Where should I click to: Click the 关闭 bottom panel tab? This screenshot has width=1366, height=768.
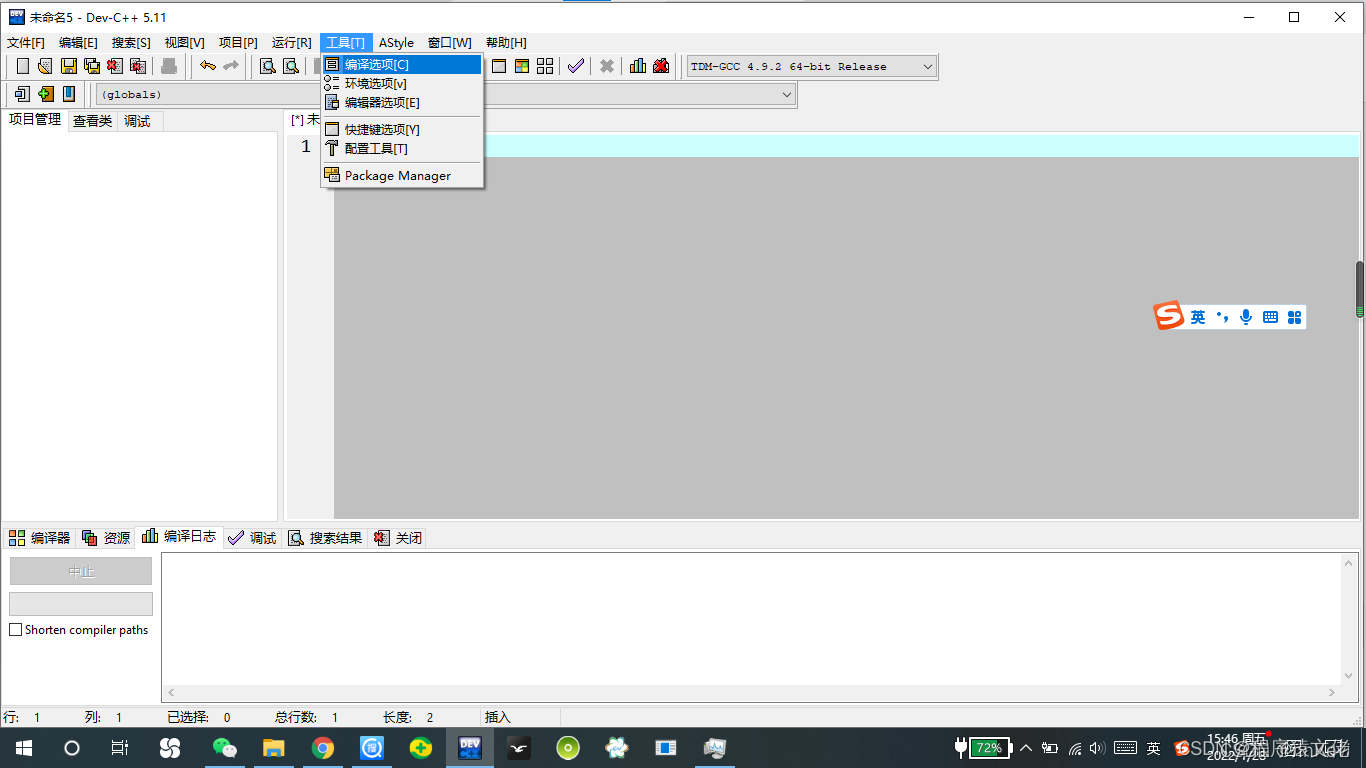pyautogui.click(x=398, y=538)
